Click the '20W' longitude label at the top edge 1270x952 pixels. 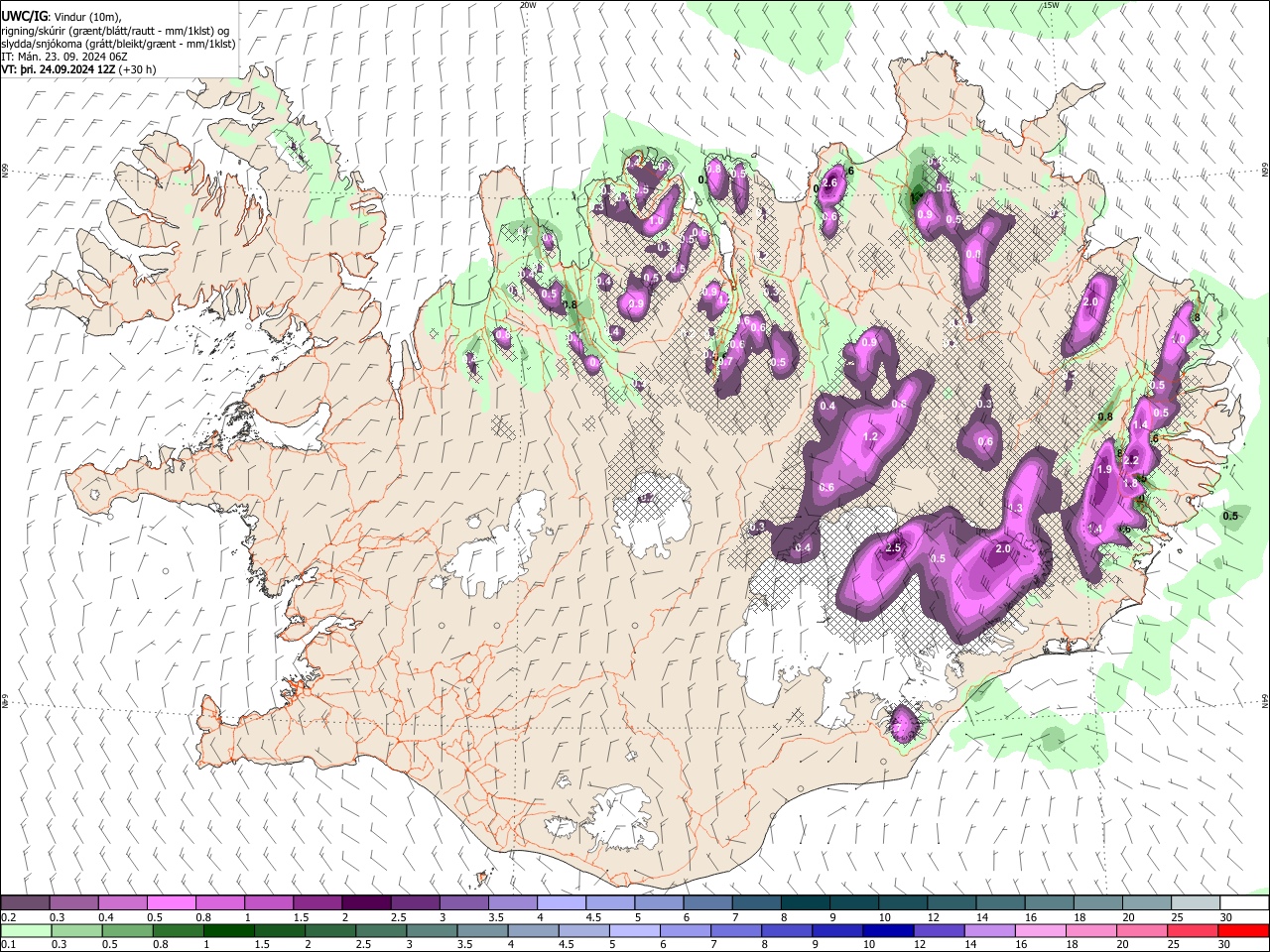coord(528,5)
